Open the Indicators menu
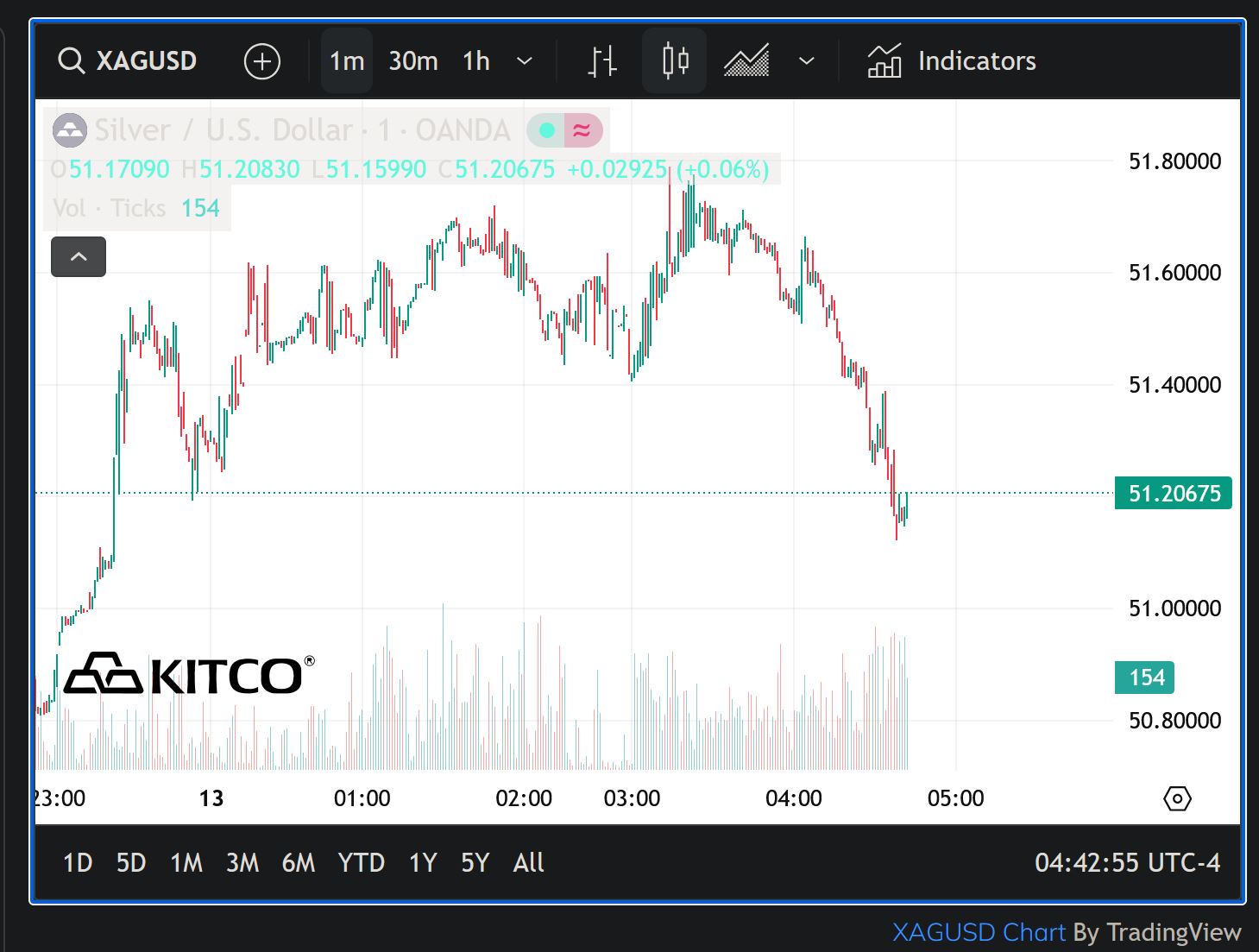 pyautogui.click(x=952, y=61)
